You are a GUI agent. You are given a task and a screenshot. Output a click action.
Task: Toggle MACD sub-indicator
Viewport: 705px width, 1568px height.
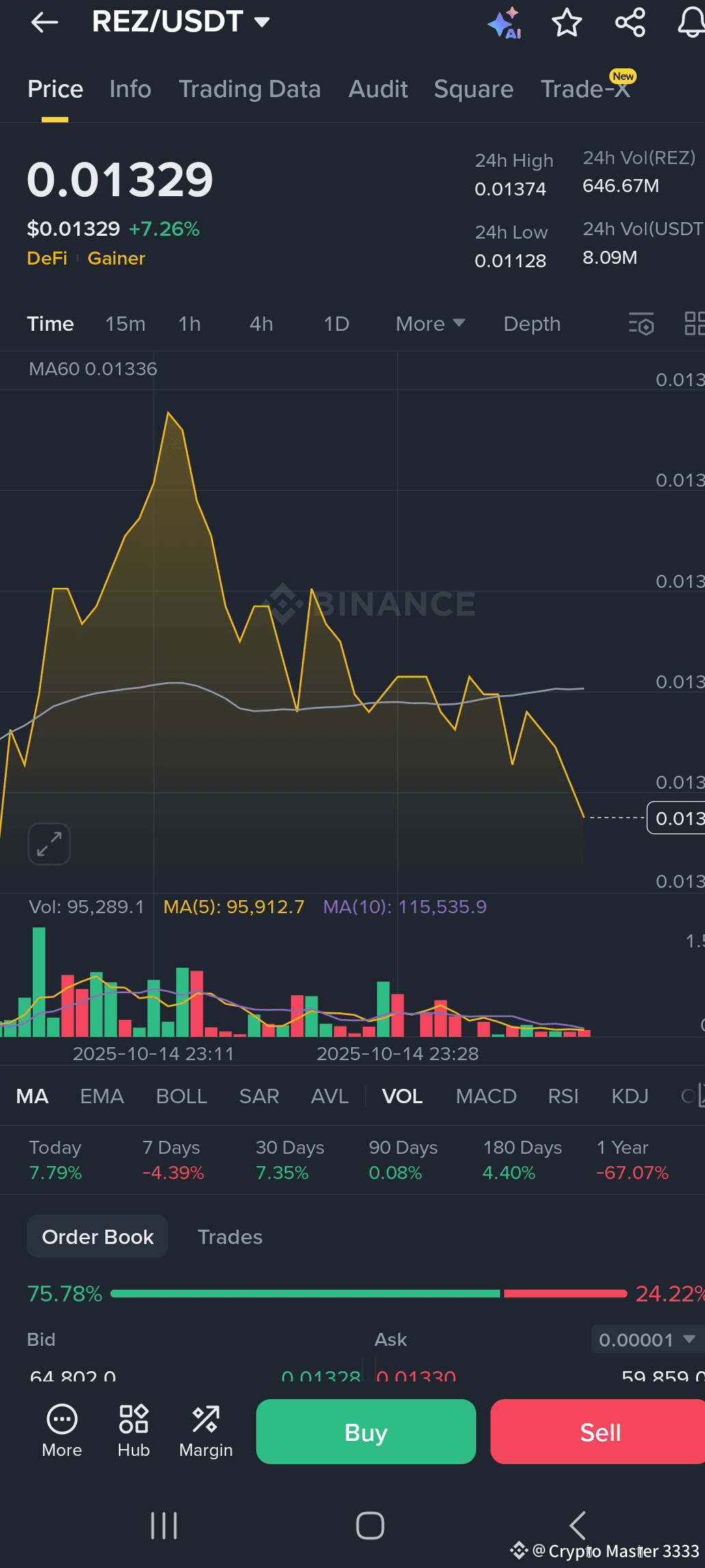tap(486, 1096)
